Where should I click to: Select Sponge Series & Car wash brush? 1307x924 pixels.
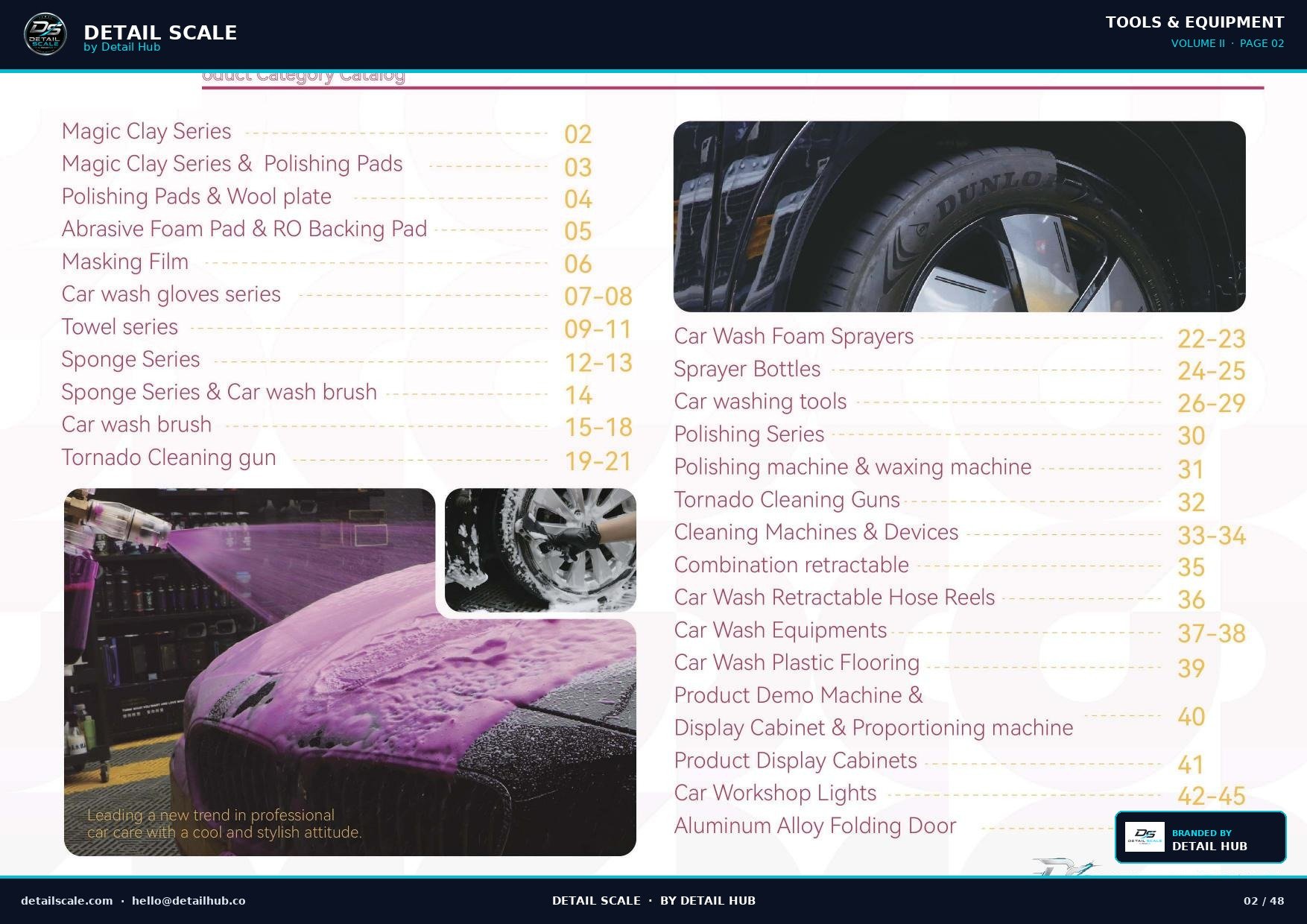point(219,392)
